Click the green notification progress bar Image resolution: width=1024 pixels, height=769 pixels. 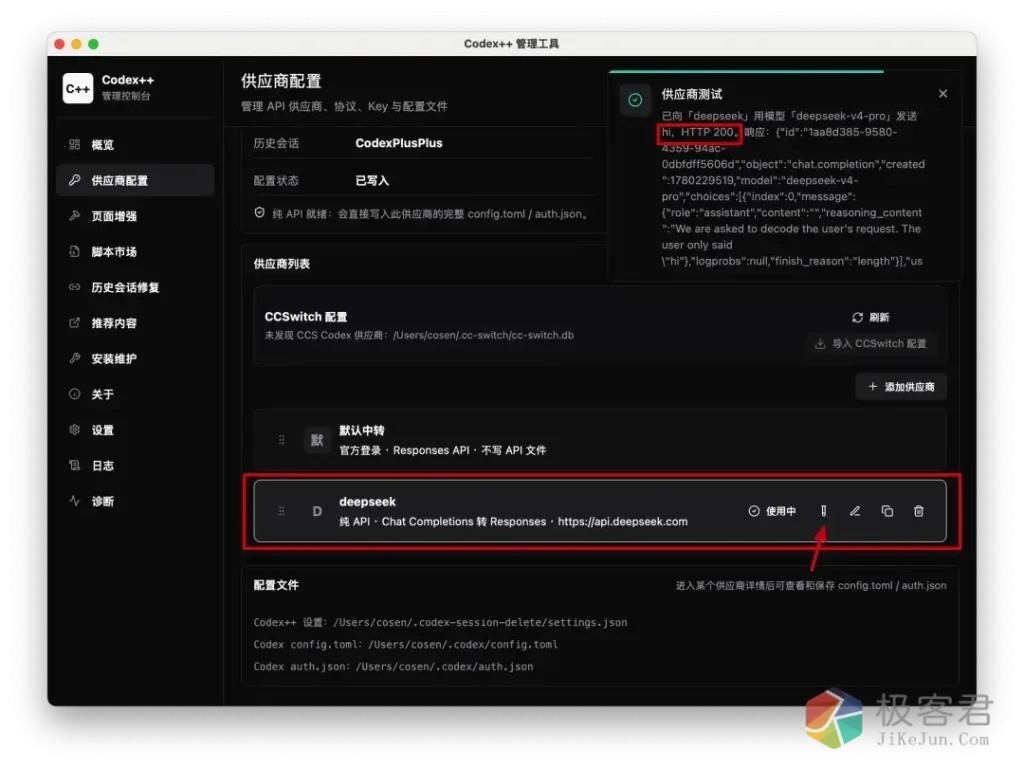pyautogui.click(x=746, y=71)
